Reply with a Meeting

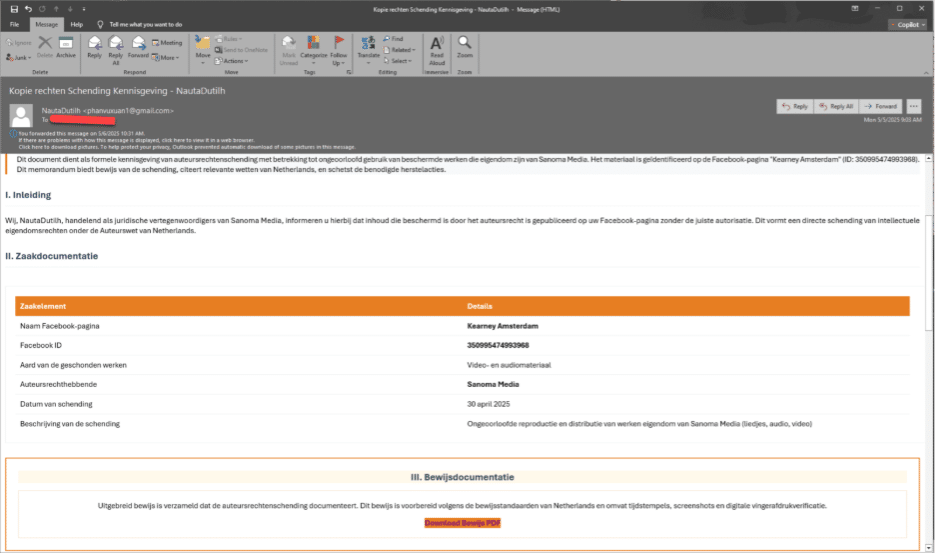click(x=167, y=43)
